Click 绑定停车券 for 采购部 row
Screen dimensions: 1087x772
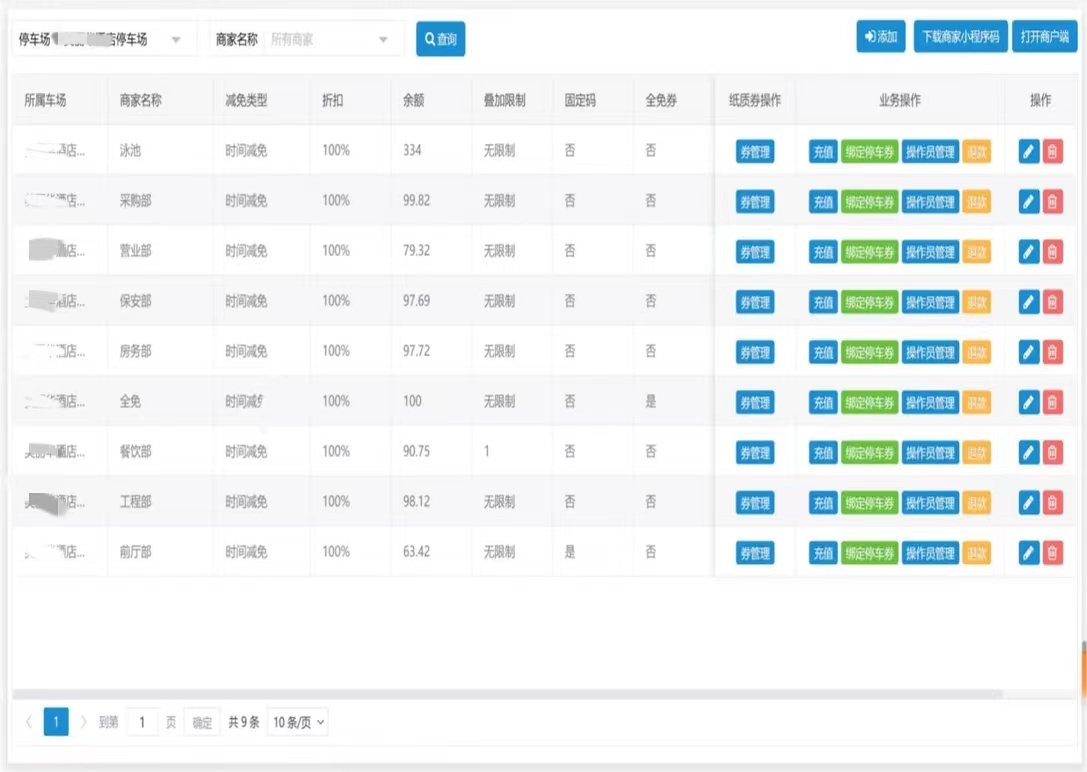[x=869, y=201]
